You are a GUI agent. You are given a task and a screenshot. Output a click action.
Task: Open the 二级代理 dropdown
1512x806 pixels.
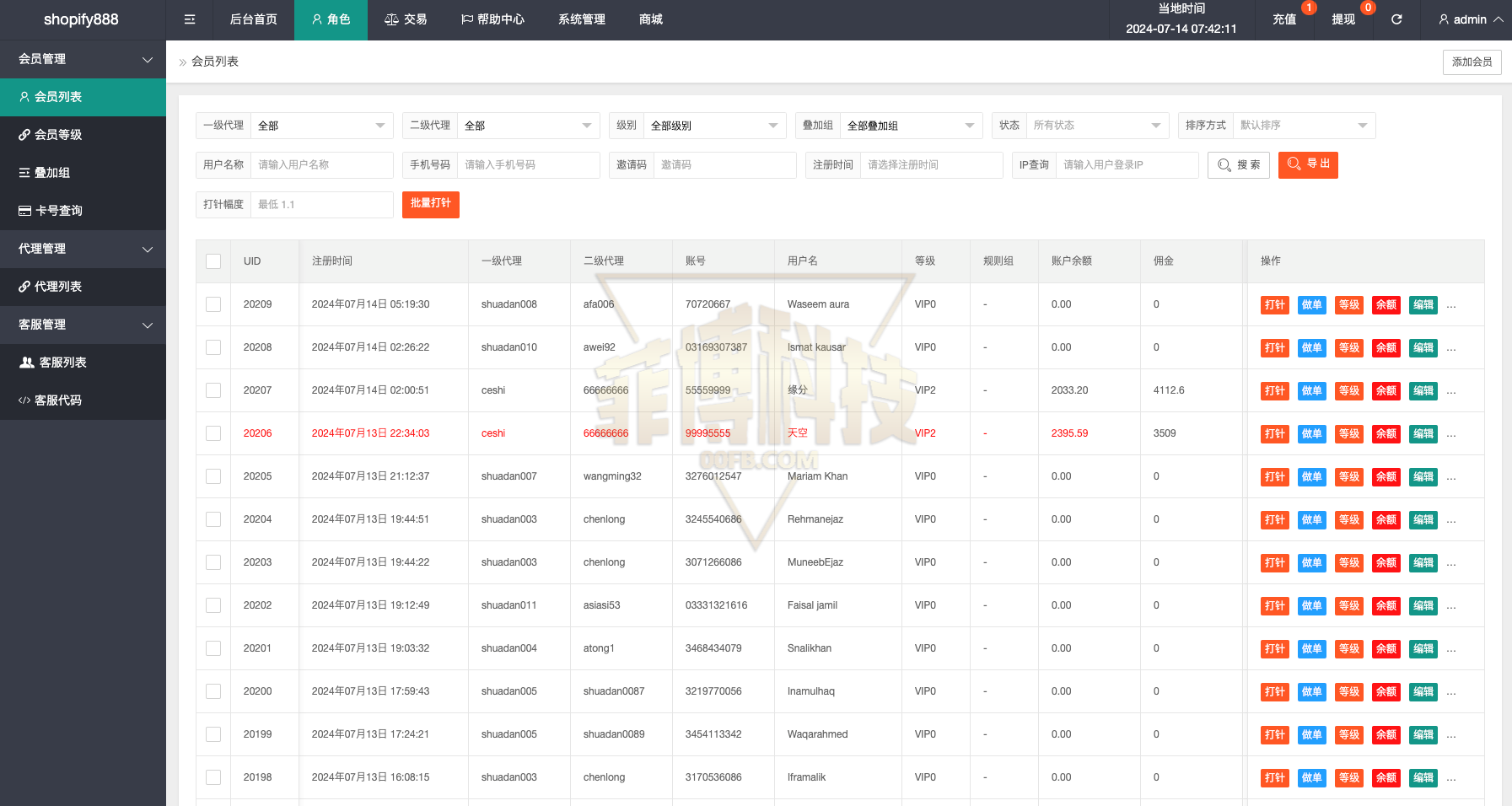coord(528,126)
